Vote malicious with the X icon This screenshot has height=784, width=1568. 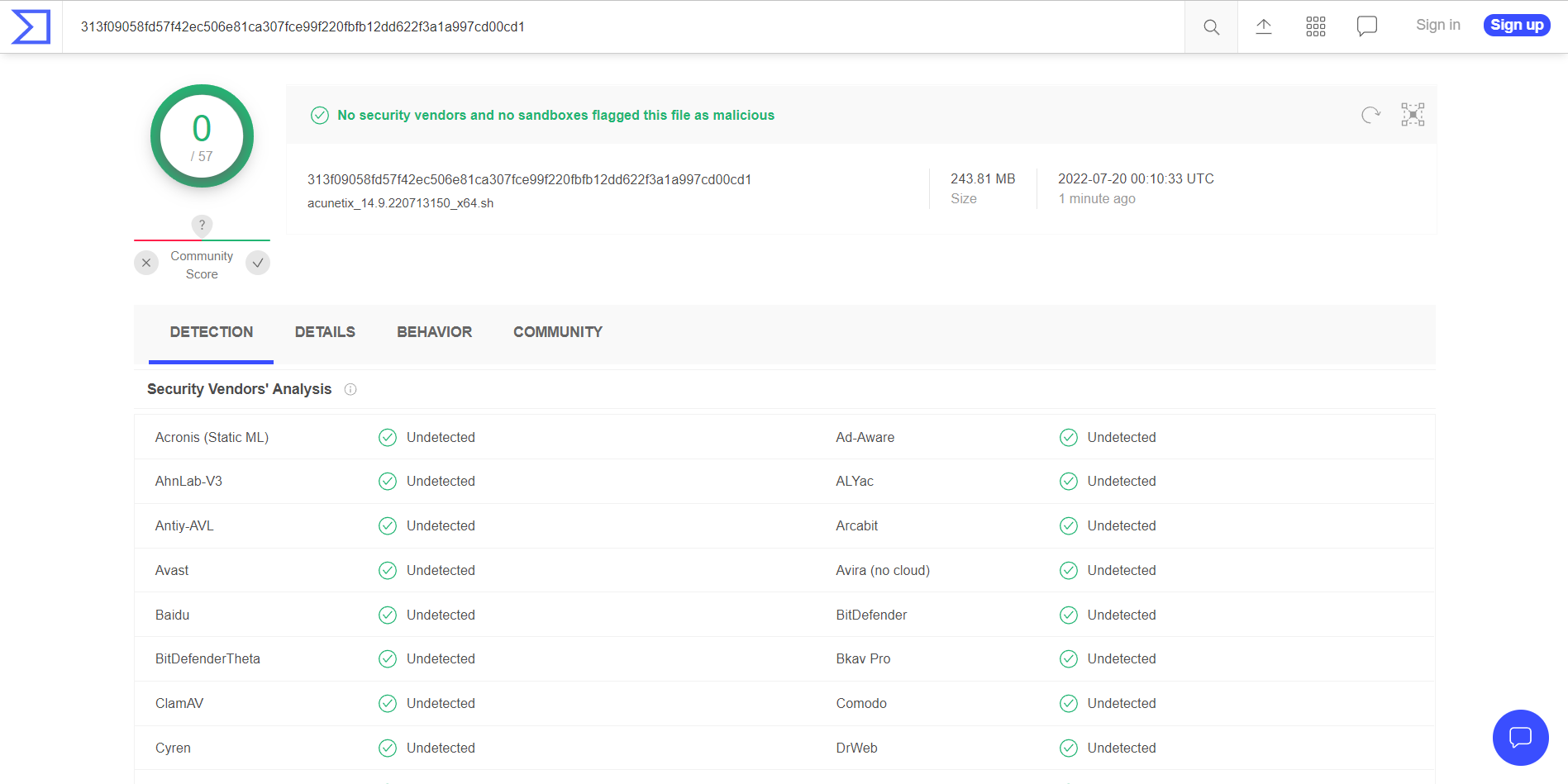tap(146, 263)
